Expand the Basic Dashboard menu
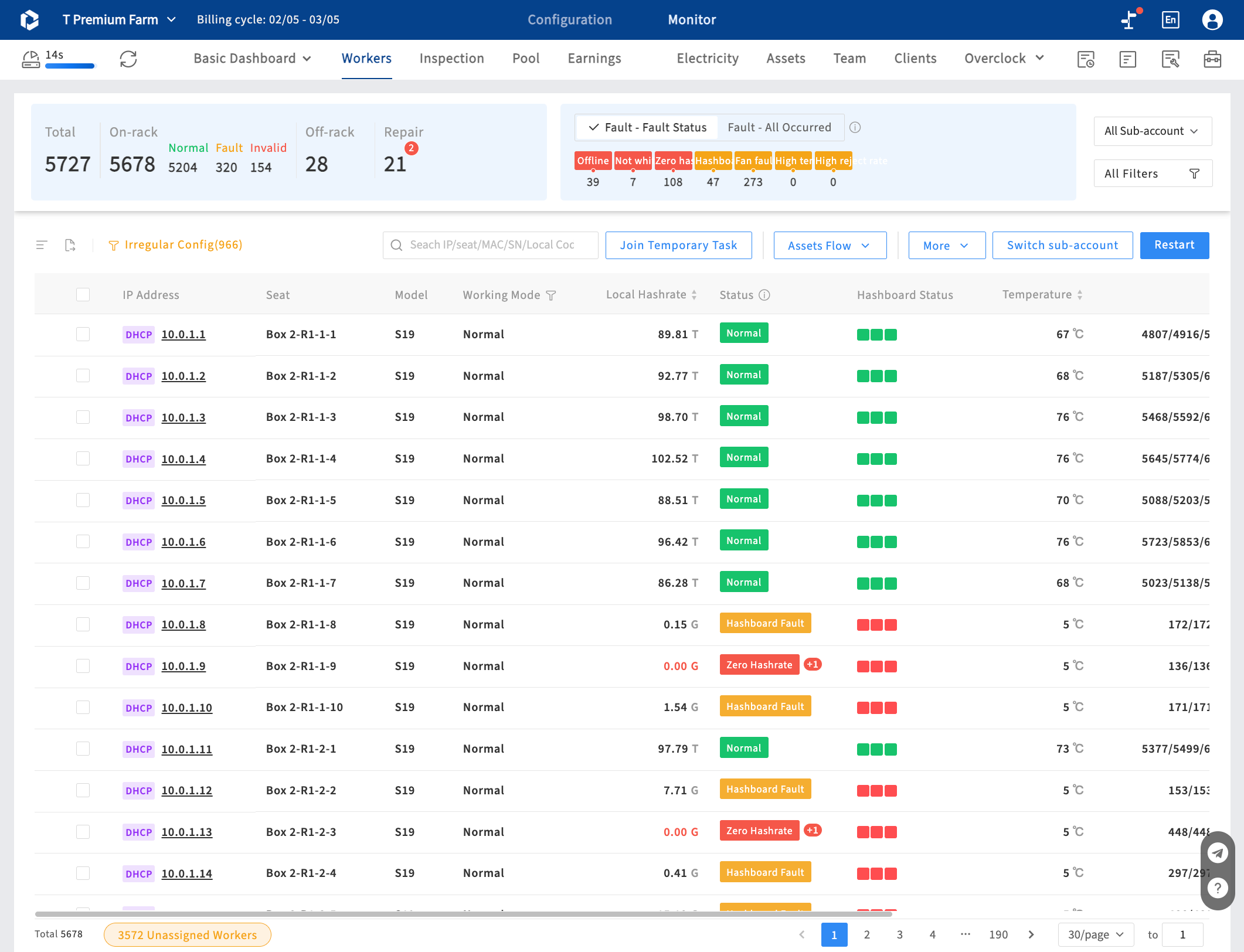The image size is (1244, 952). tap(252, 59)
